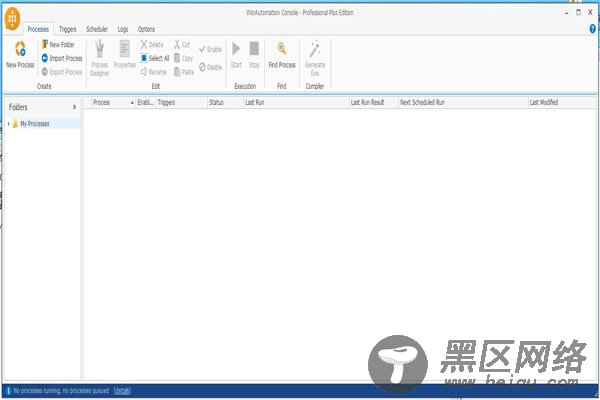Click Import Process

pyautogui.click(x=62, y=58)
